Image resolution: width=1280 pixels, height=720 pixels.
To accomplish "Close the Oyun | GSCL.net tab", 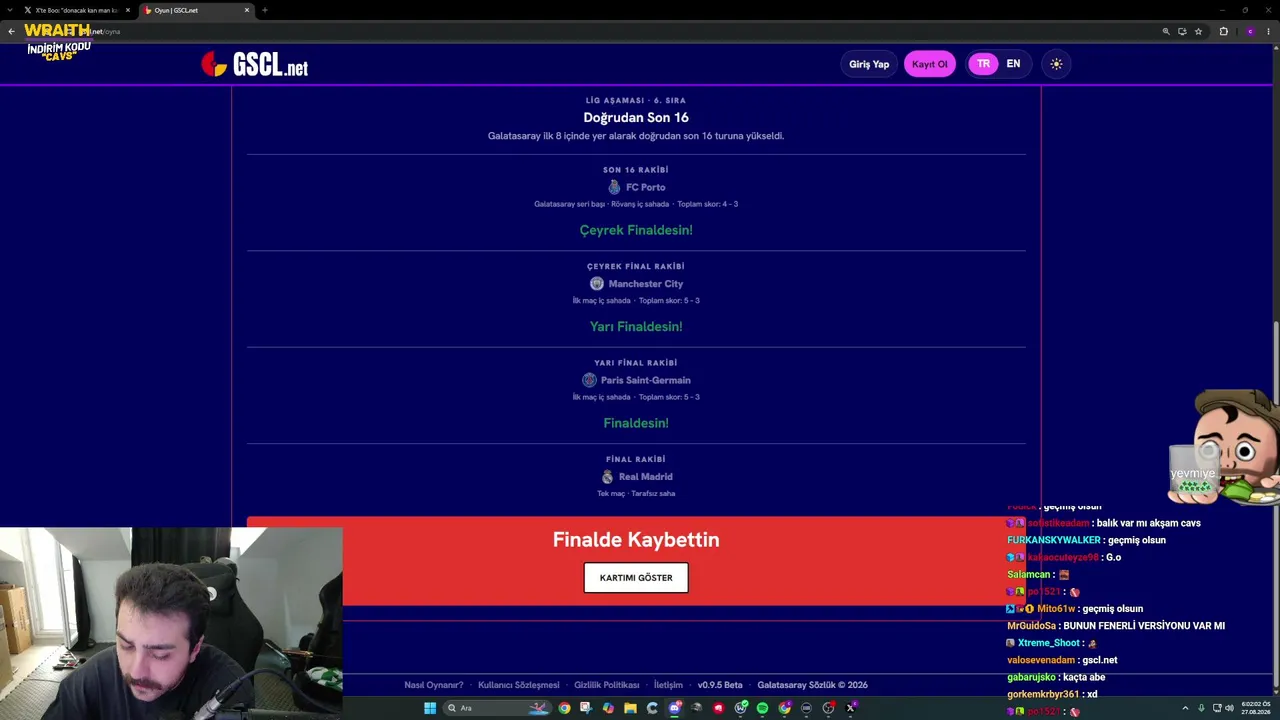I will pyautogui.click(x=247, y=10).
